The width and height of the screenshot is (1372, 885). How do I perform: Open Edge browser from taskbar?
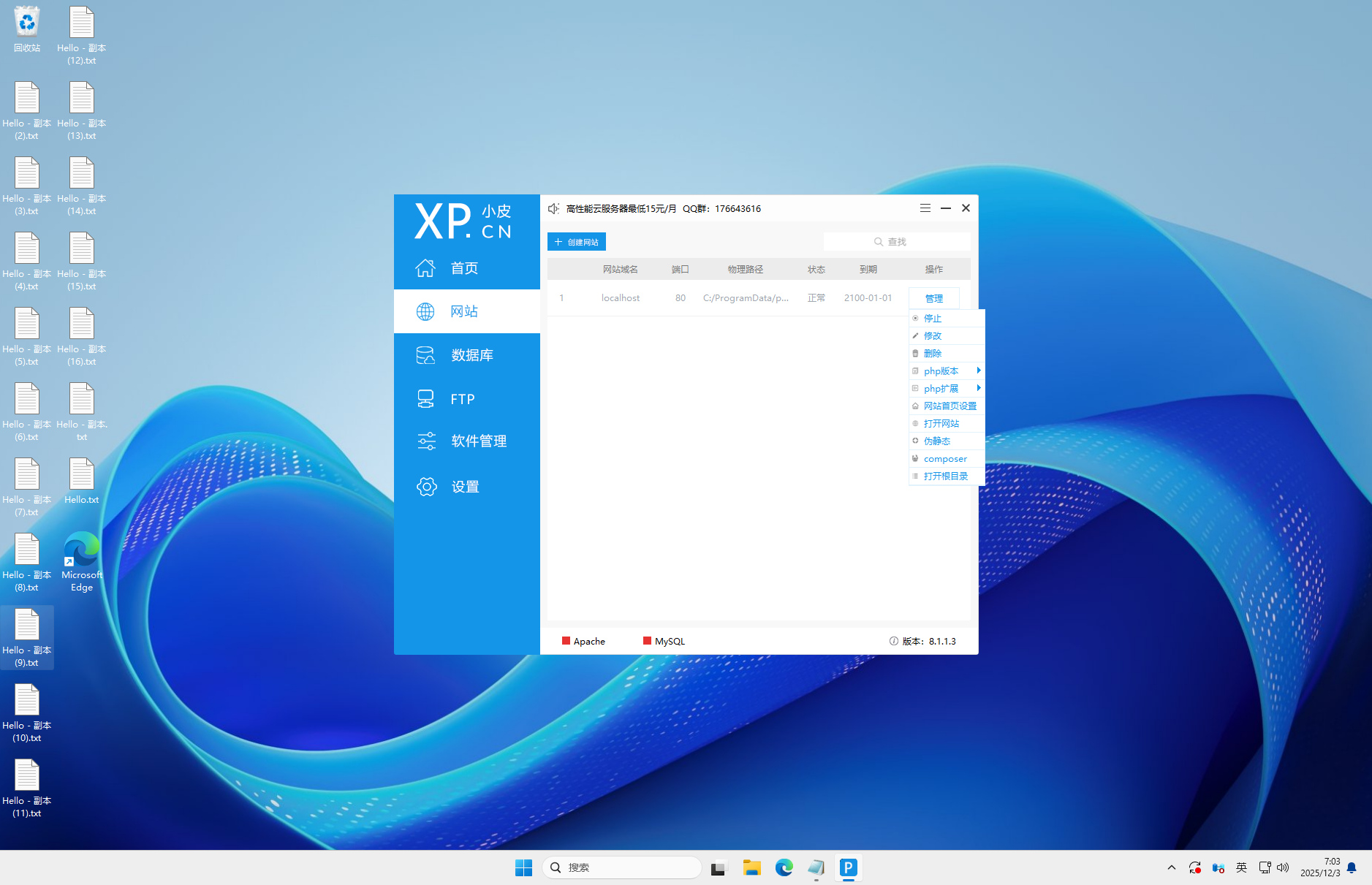784,867
